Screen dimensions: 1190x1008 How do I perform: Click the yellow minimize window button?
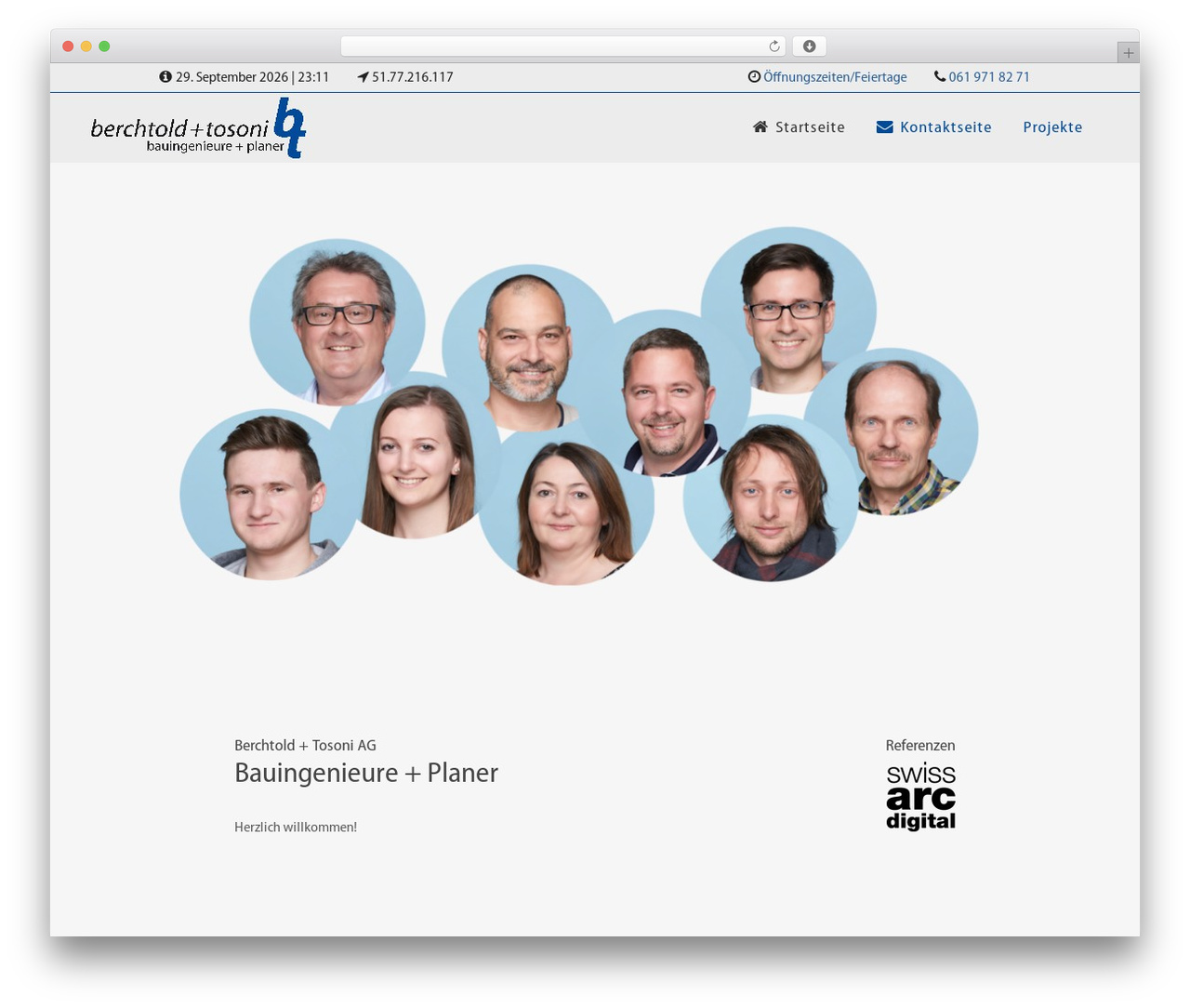coord(86,46)
